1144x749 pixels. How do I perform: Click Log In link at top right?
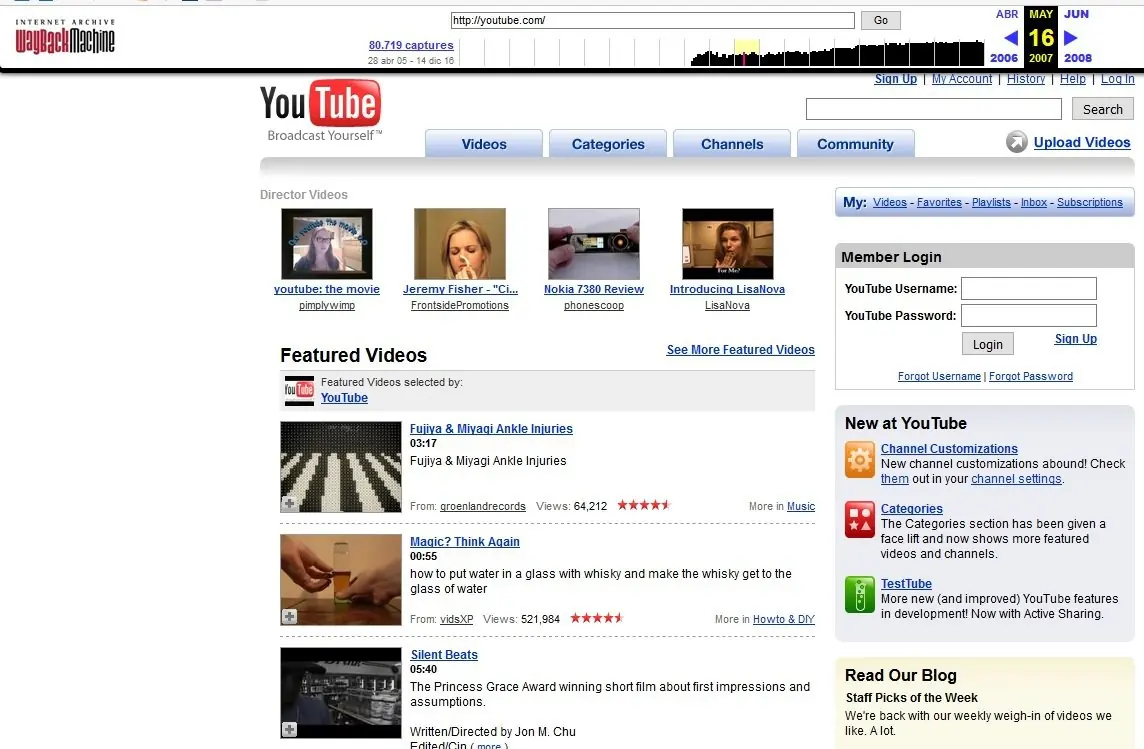pyautogui.click(x=1117, y=79)
